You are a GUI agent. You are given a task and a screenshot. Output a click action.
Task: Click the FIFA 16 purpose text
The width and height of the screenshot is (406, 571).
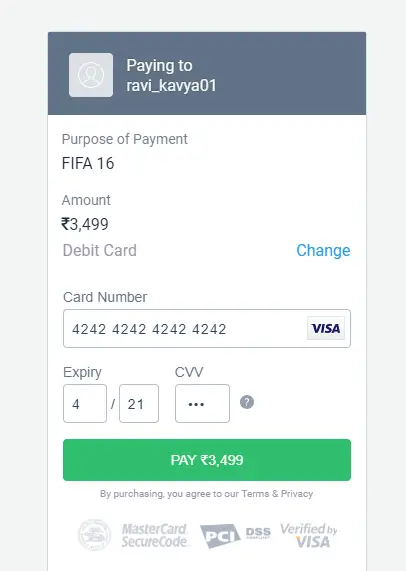tap(88, 163)
